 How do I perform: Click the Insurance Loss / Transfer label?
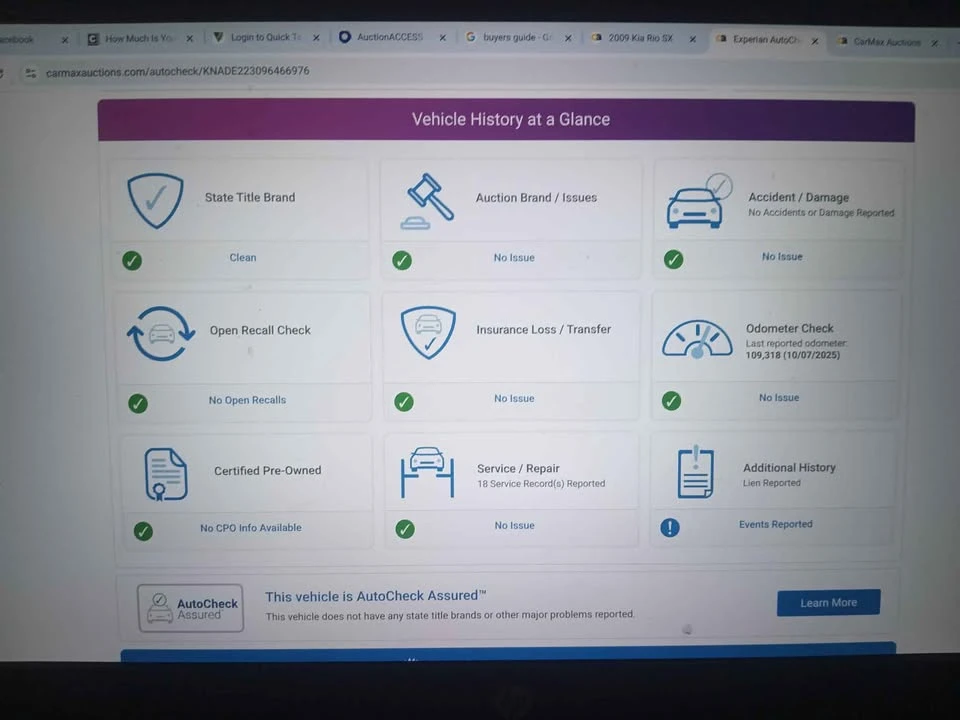pyautogui.click(x=544, y=329)
